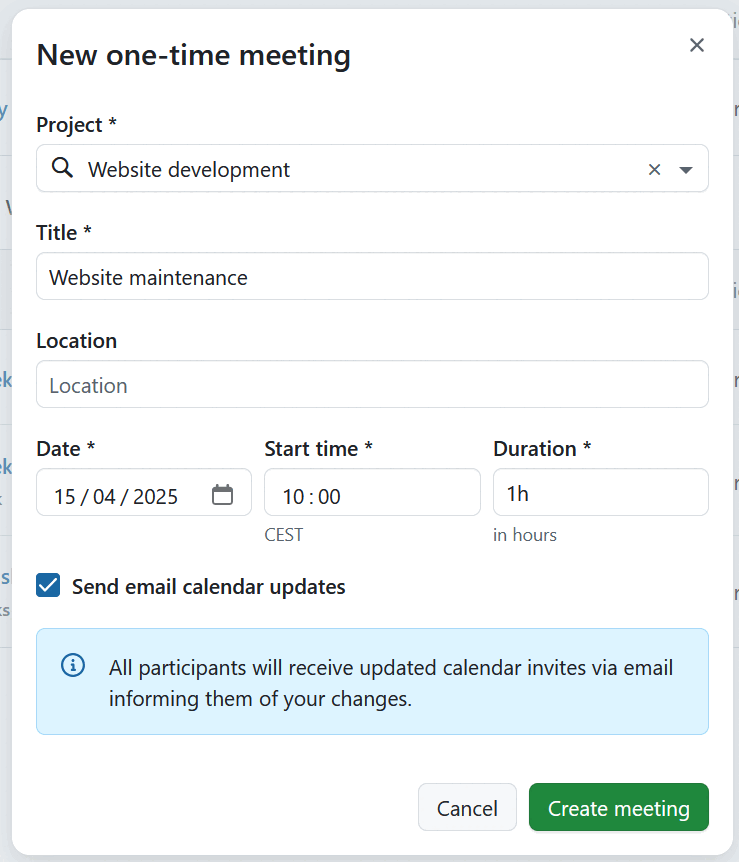The height and width of the screenshot is (862, 739).
Task: Clear the selected project using the X icon
Action: coord(655,169)
